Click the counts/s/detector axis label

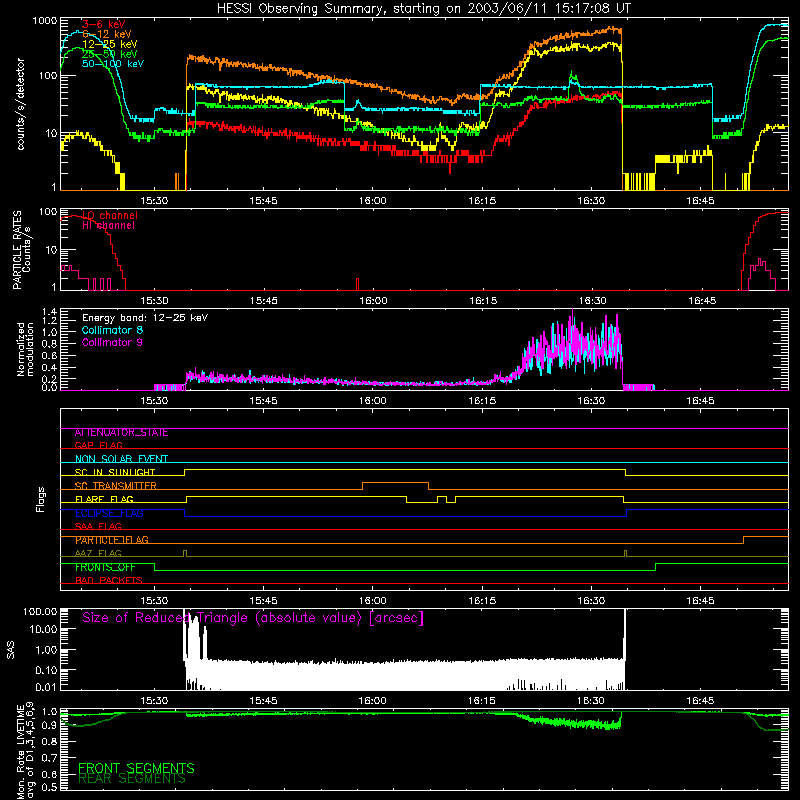click(x=21, y=104)
